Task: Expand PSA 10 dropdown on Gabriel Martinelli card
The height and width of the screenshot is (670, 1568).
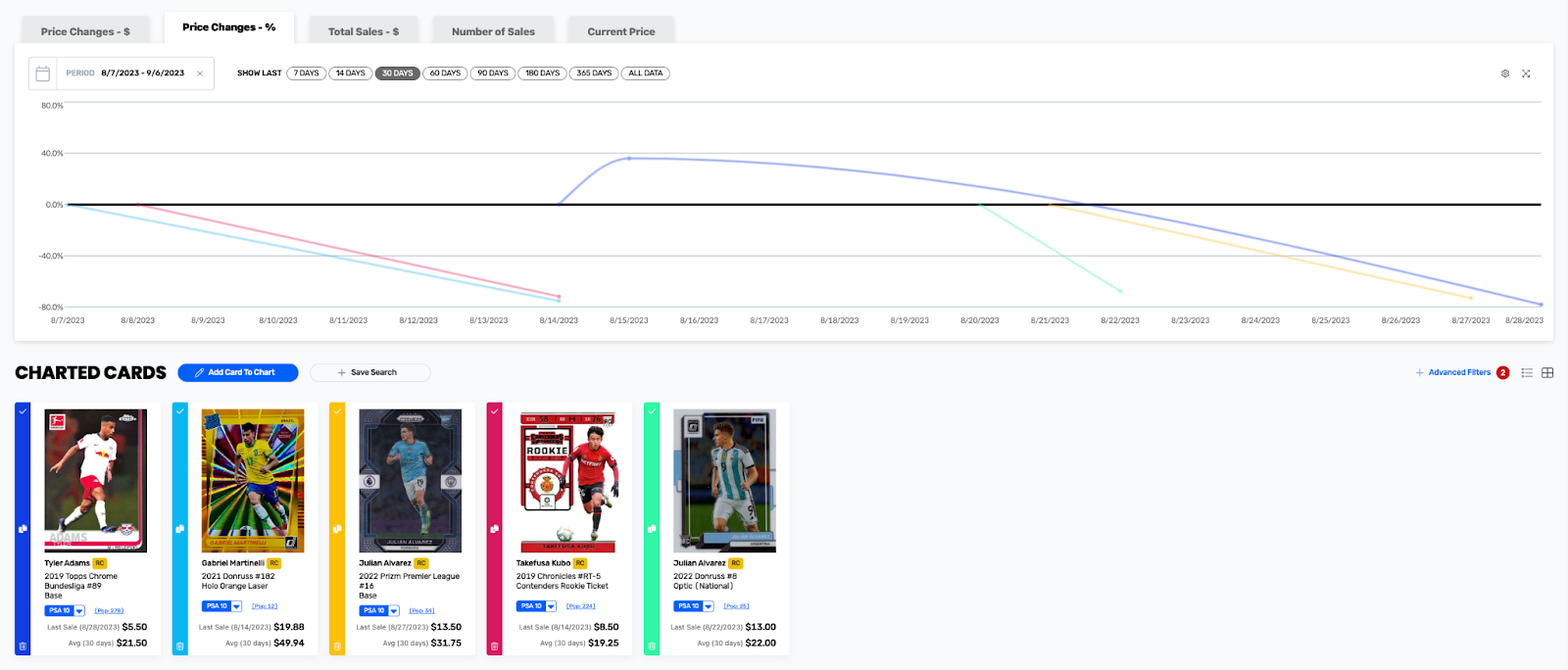Action: (x=236, y=606)
